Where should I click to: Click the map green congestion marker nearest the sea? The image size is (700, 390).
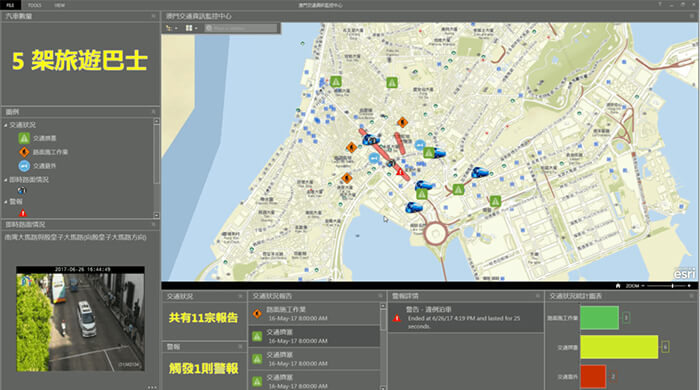coord(336,82)
